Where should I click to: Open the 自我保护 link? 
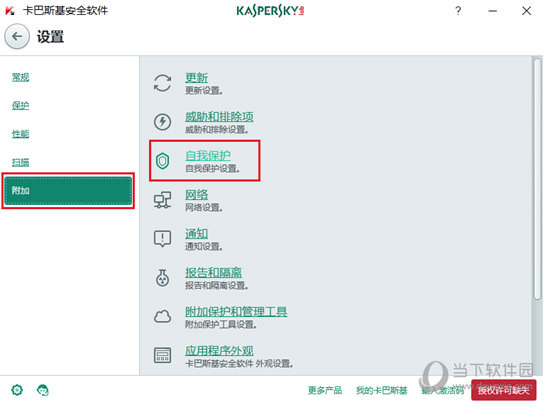point(208,155)
